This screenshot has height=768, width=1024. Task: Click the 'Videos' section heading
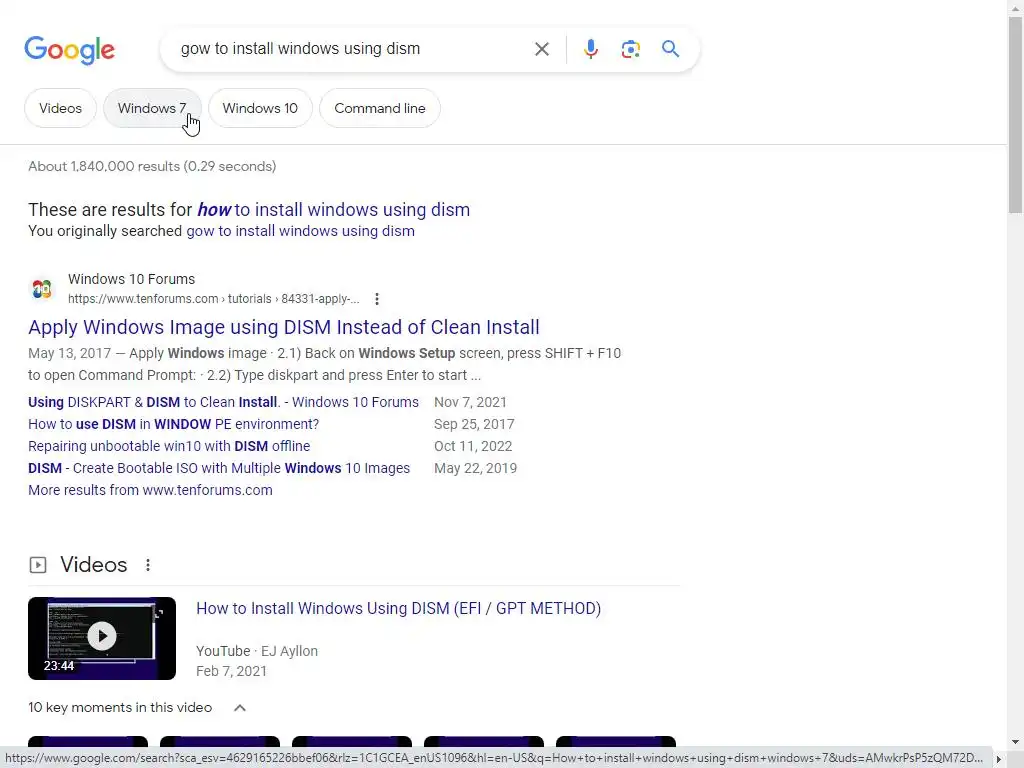[x=93, y=565]
